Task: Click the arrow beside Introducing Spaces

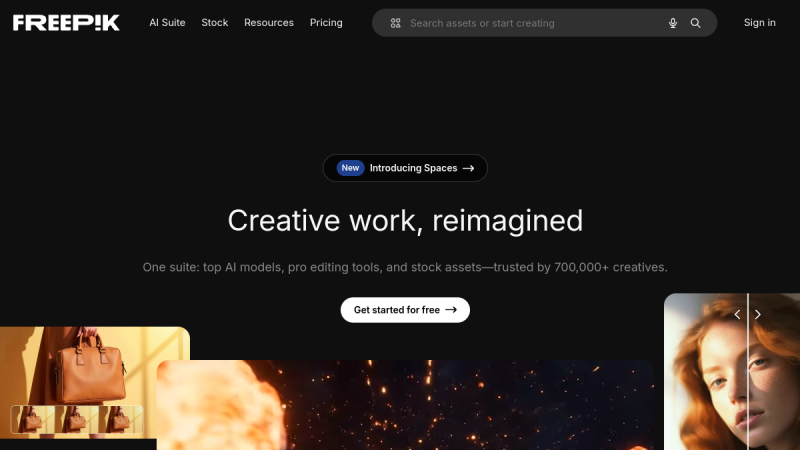Action: tap(468, 168)
